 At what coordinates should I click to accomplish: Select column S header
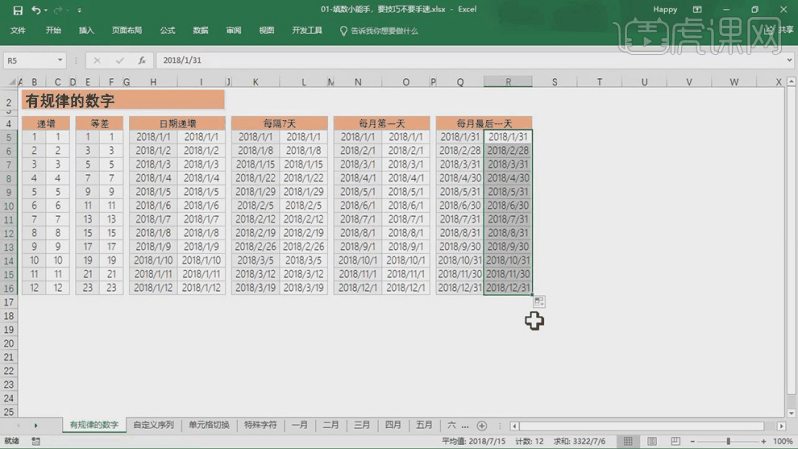coord(555,81)
